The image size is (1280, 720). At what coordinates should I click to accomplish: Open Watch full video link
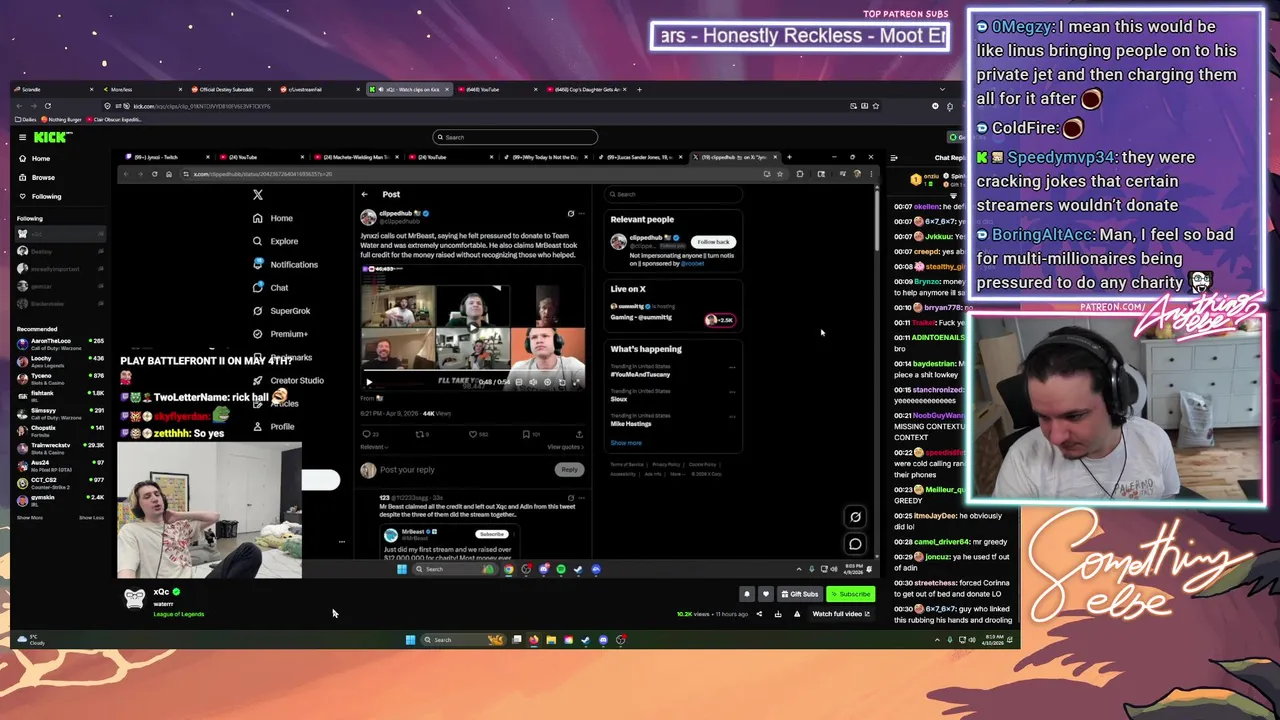click(x=841, y=614)
